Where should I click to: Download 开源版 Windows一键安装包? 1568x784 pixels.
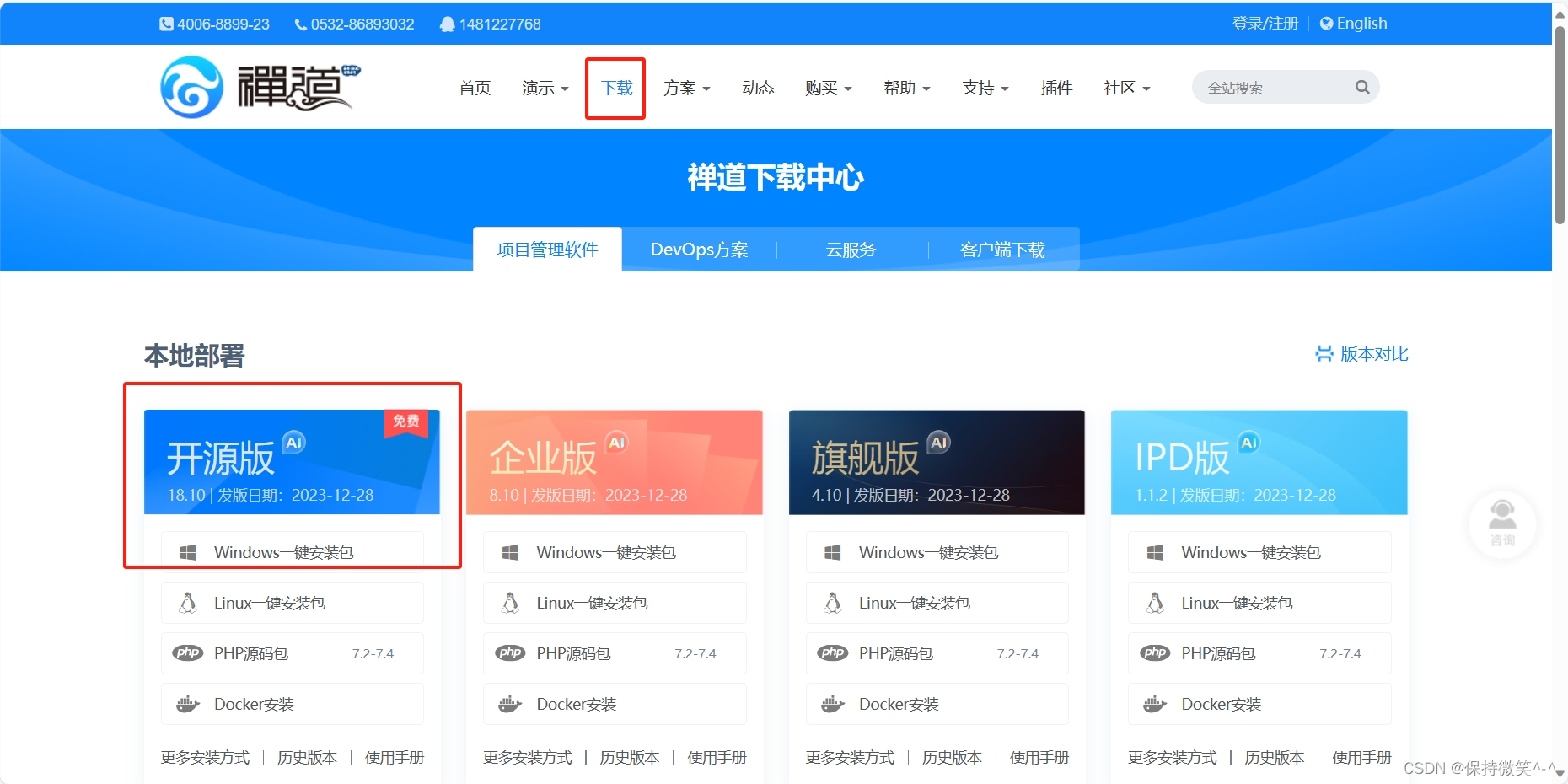(x=293, y=552)
